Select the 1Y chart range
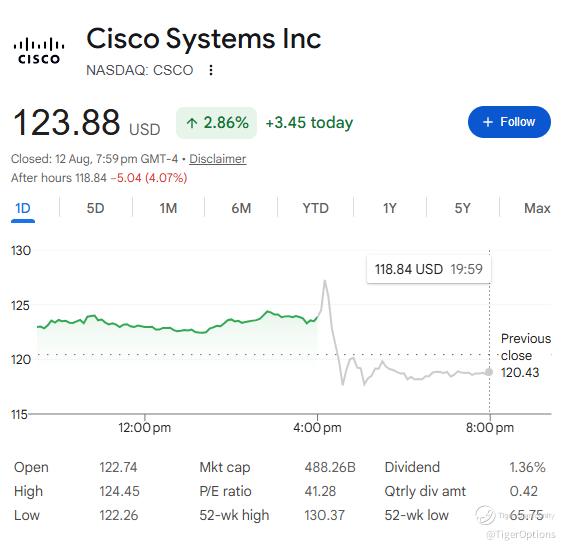Viewport: 566px width, 547px height. (x=389, y=208)
